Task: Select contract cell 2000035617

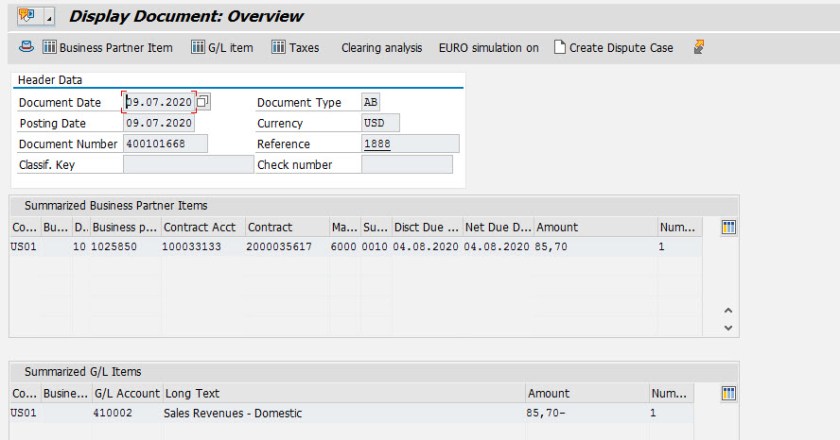Action: point(287,247)
